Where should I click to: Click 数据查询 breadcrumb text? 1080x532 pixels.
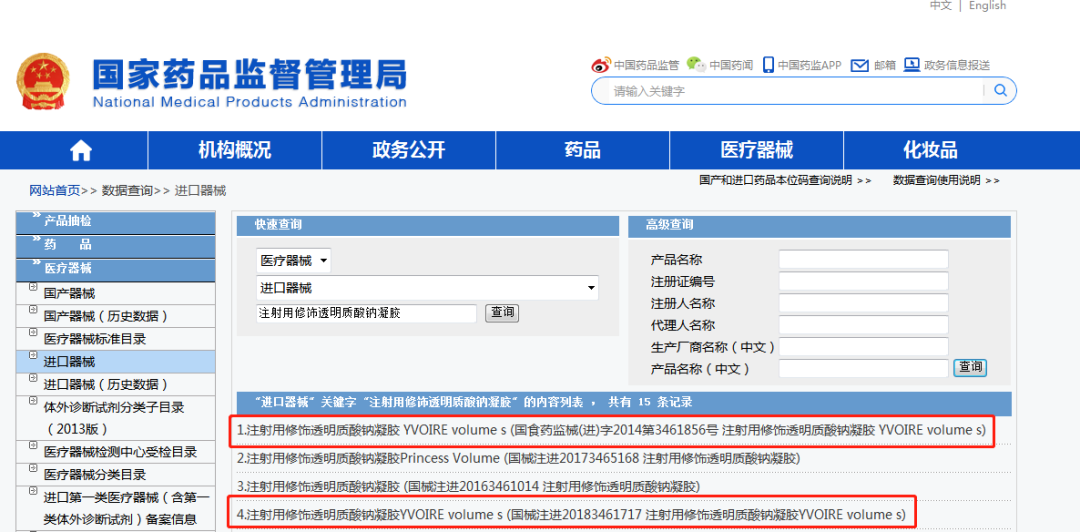pyautogui.click(x=127, y=191)
